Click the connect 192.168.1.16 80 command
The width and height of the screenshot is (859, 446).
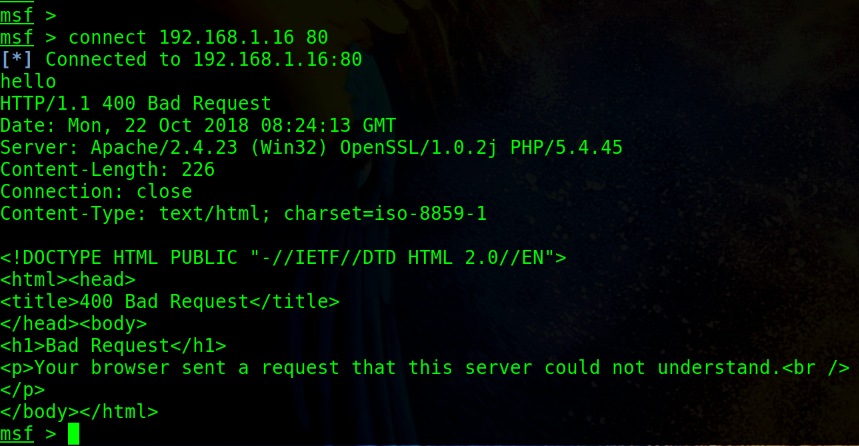pos(198,37)
